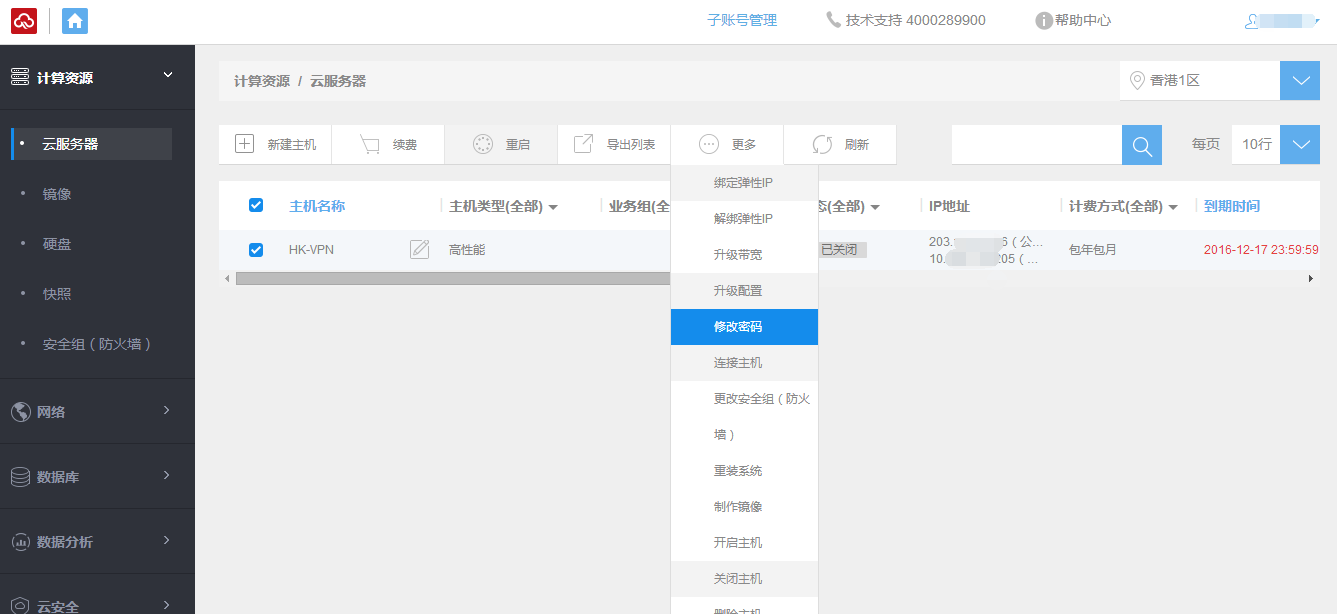Click the 2016-12-17 23:59:59 expiry text

pyautogui.click(x=1261, y=250)
